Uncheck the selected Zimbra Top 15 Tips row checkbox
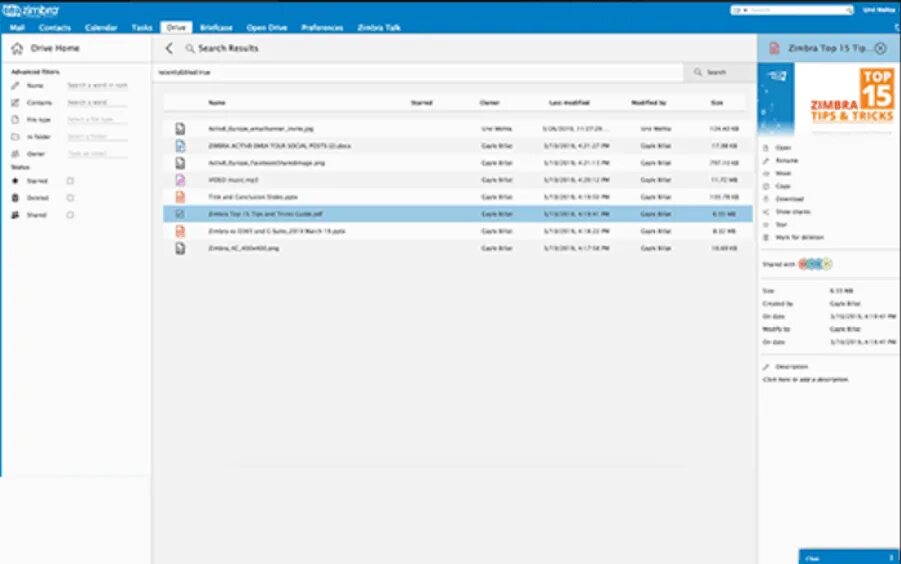 (180, 214)
